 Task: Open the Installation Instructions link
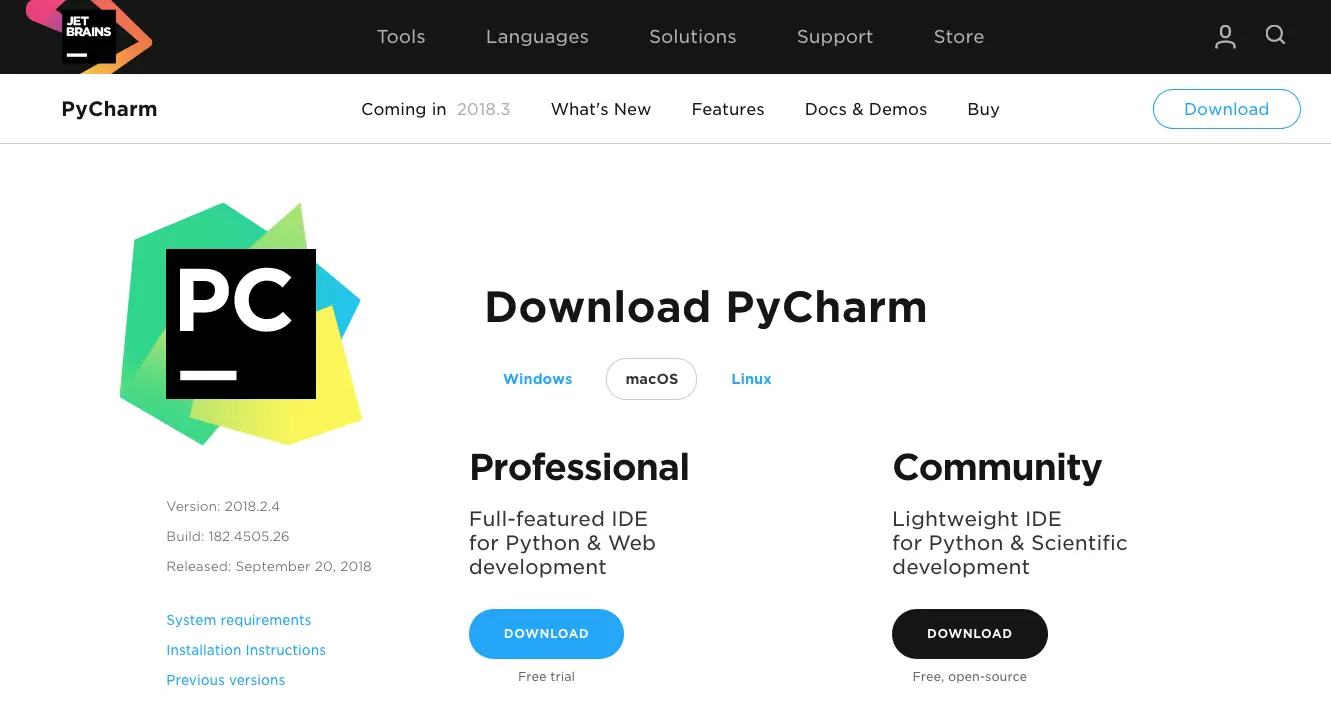(246, 650)
